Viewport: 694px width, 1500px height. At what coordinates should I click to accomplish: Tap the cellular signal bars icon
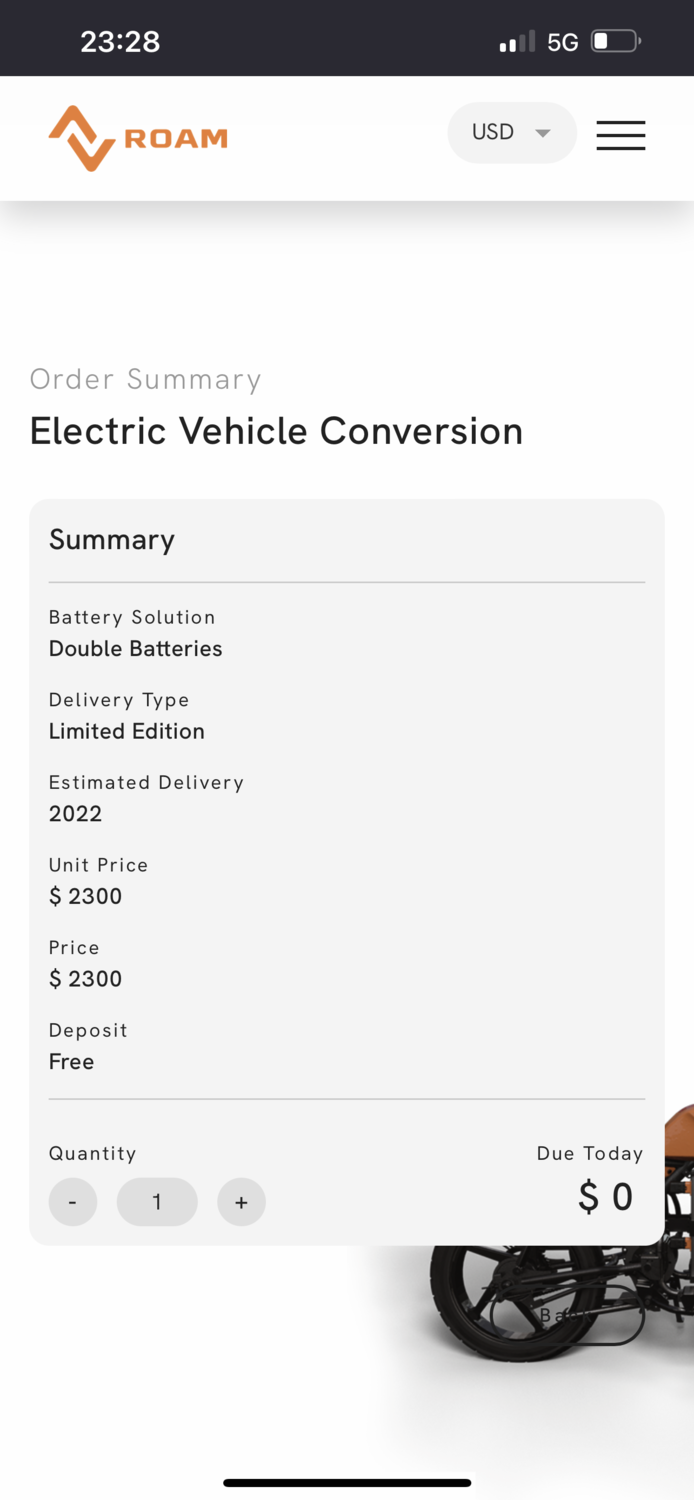coord(516,42)
